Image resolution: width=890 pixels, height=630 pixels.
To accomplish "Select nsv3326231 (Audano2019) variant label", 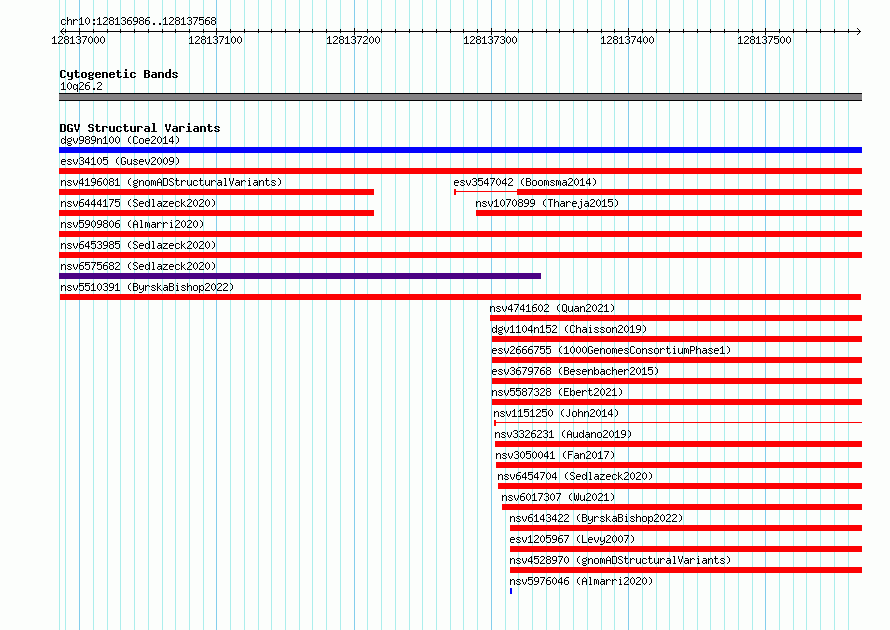I will 563,434.
